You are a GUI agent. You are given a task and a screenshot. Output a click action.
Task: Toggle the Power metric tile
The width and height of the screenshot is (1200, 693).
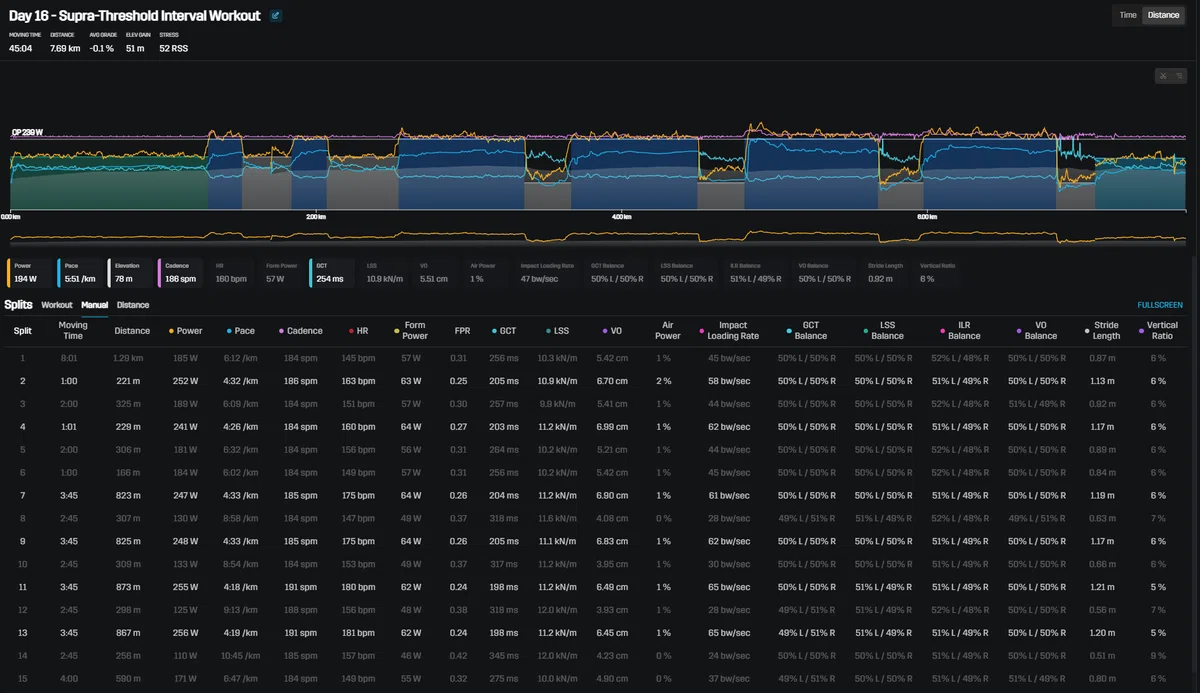[29, 273]
